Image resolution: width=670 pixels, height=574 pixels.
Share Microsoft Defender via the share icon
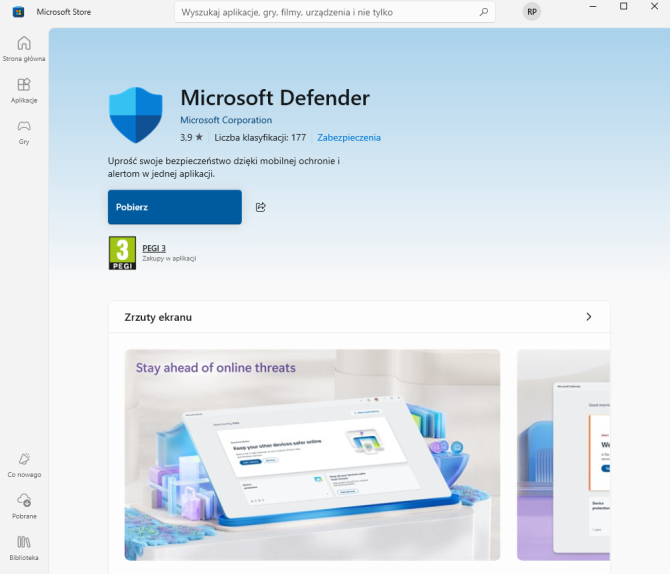point(261,207)
